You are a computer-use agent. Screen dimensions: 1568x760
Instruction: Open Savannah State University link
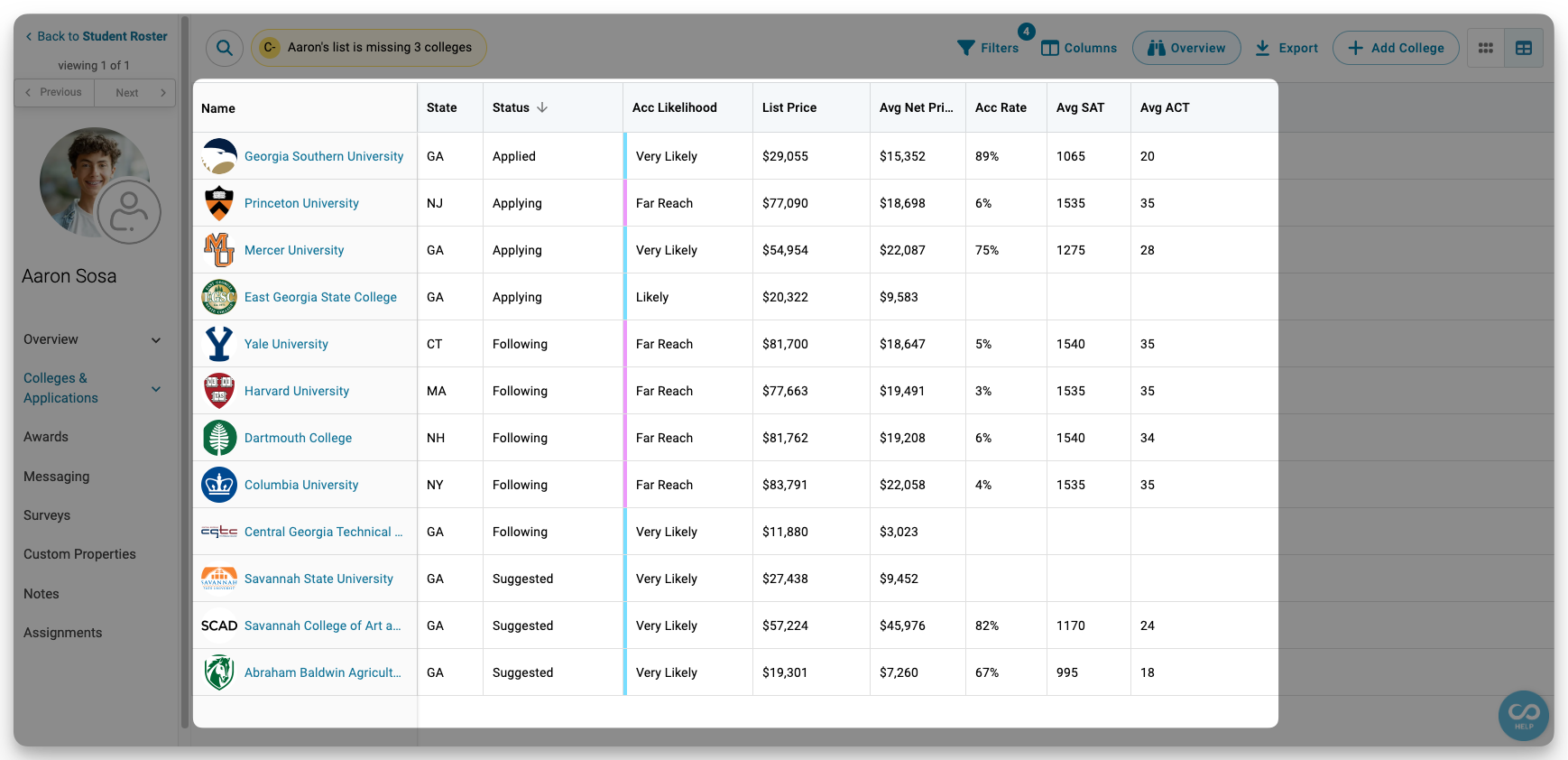click(x=318, y=579)
